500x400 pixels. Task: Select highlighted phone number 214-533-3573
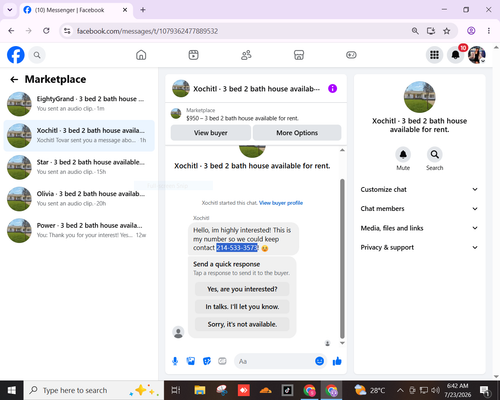(237, 248)
